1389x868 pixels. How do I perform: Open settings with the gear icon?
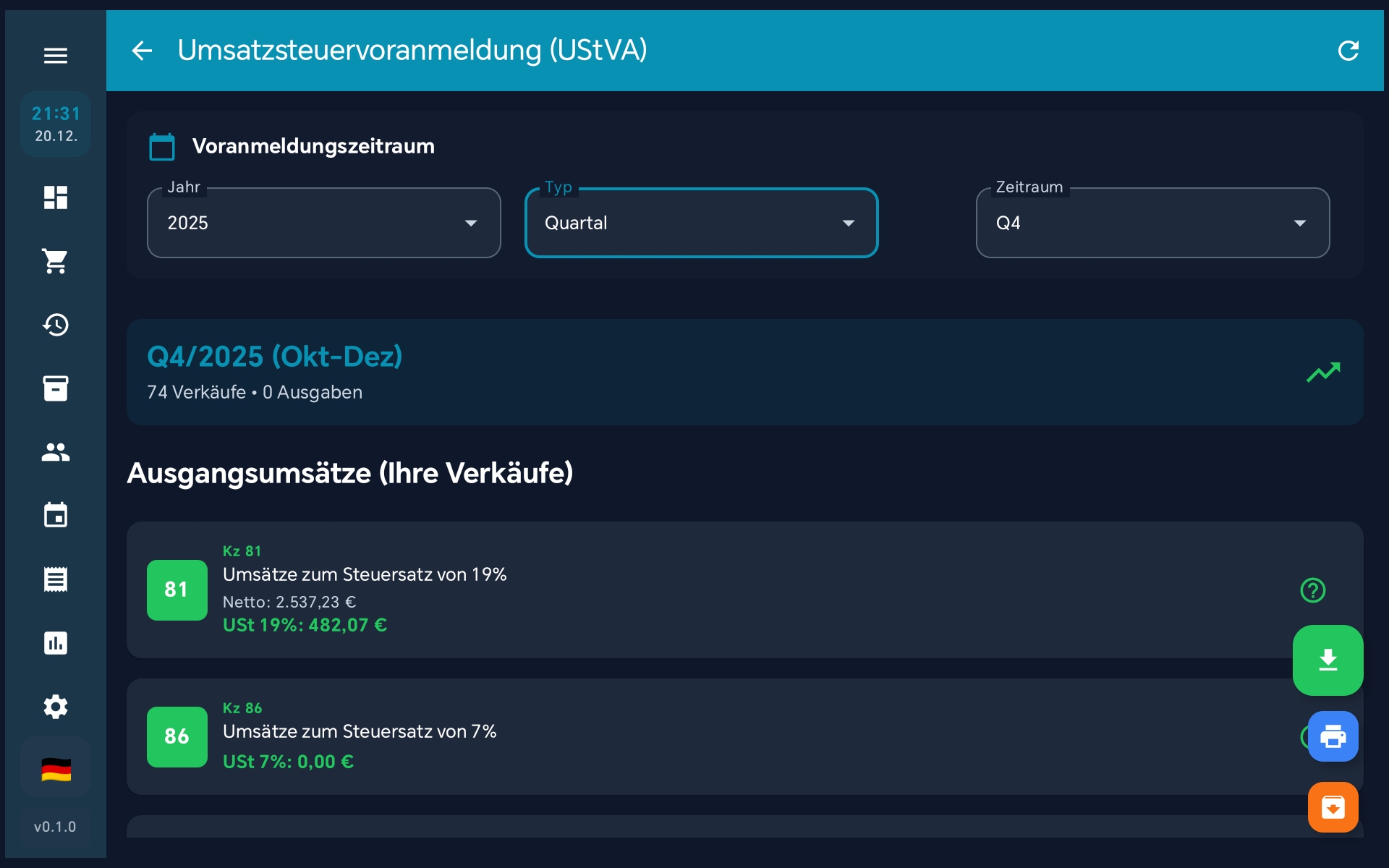(56, 707)
